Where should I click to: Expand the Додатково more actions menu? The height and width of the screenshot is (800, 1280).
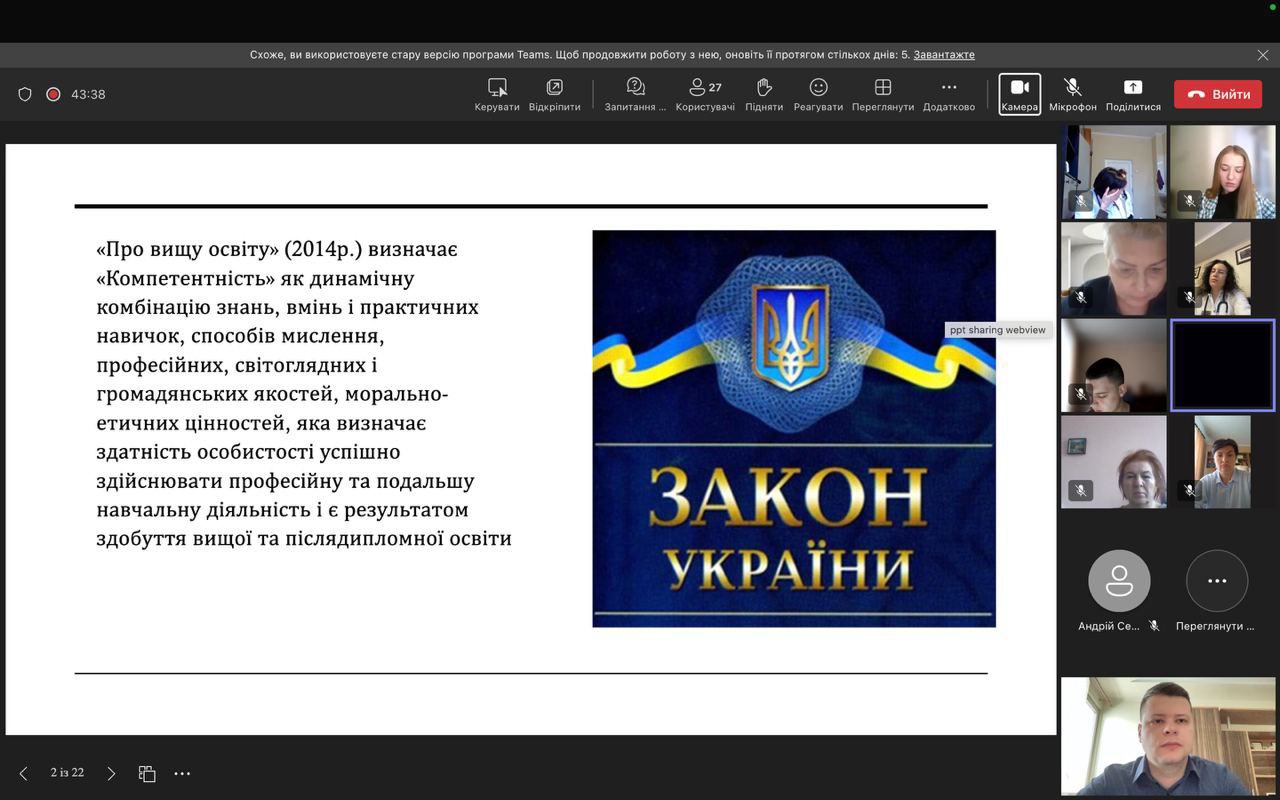tap(948, 94)
